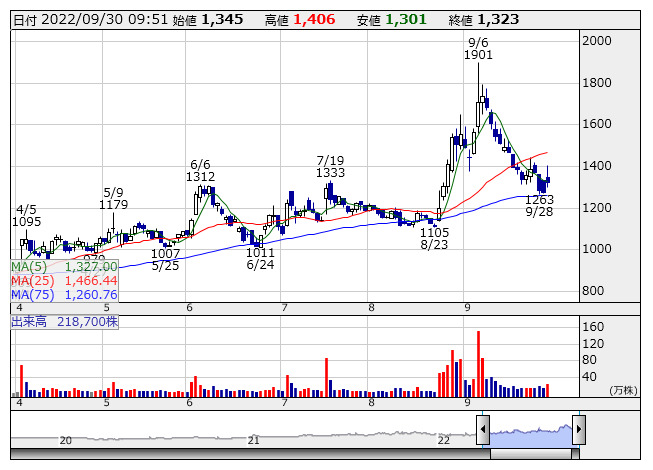Click the 9/6 1901 peak price label
Image resolution: width=653 pixels, height=470 pixels.
[x=478, y=49]
